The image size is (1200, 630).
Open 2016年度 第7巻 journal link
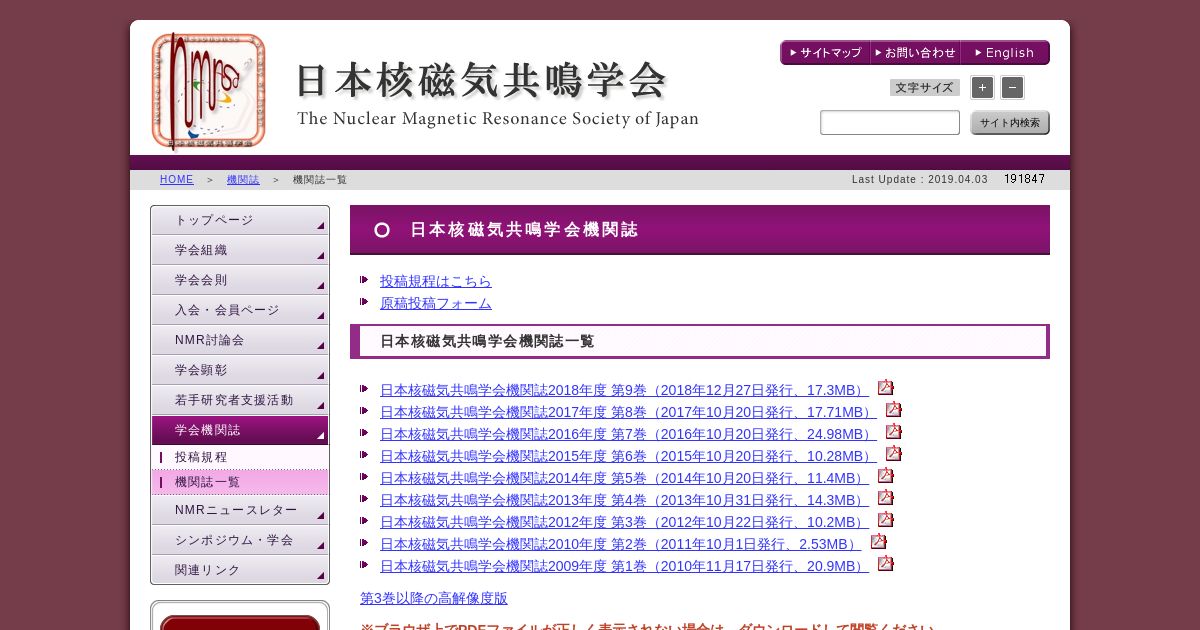(x=628, y=434)
